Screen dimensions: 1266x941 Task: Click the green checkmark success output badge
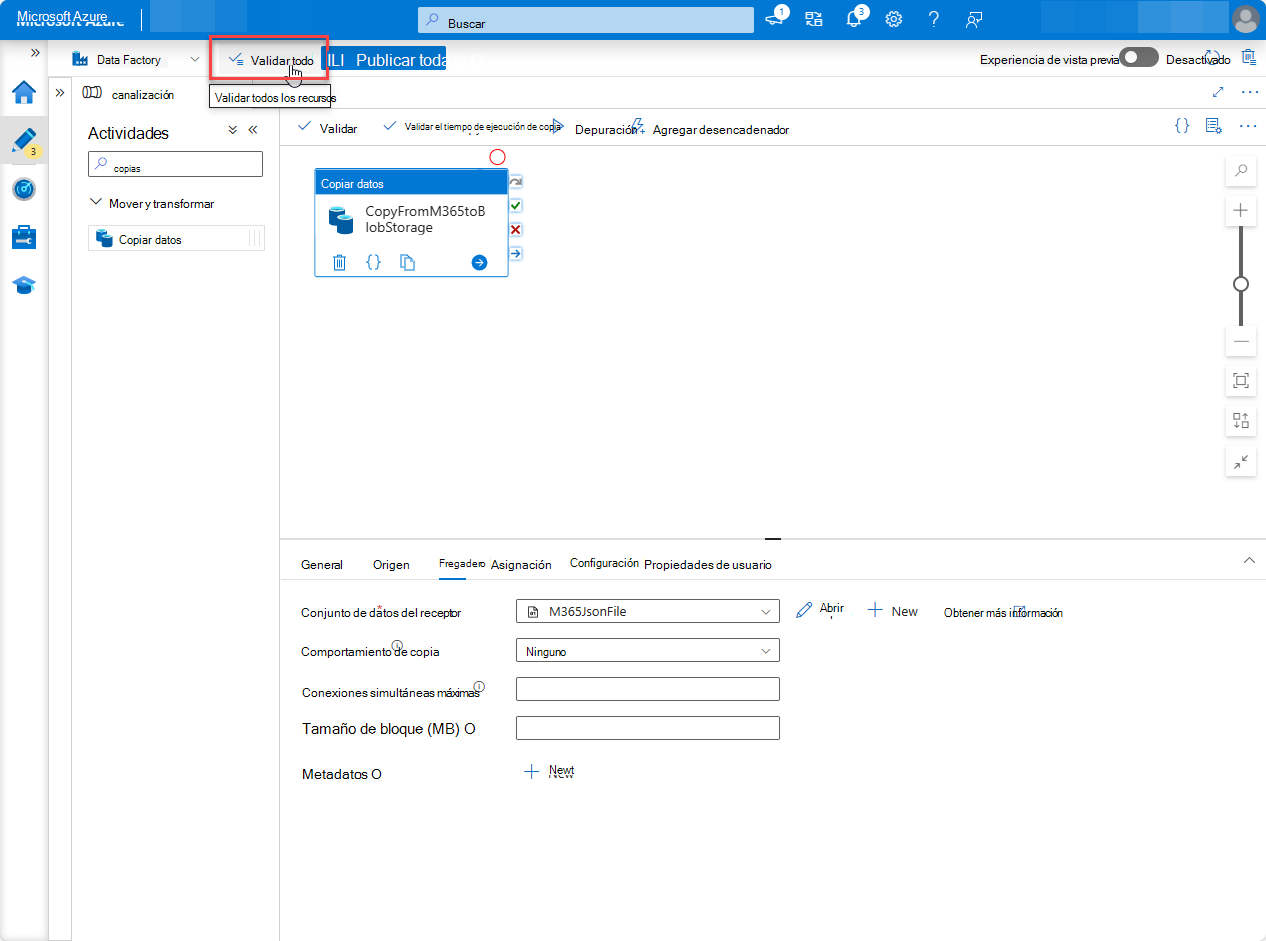tap(515, 205)
